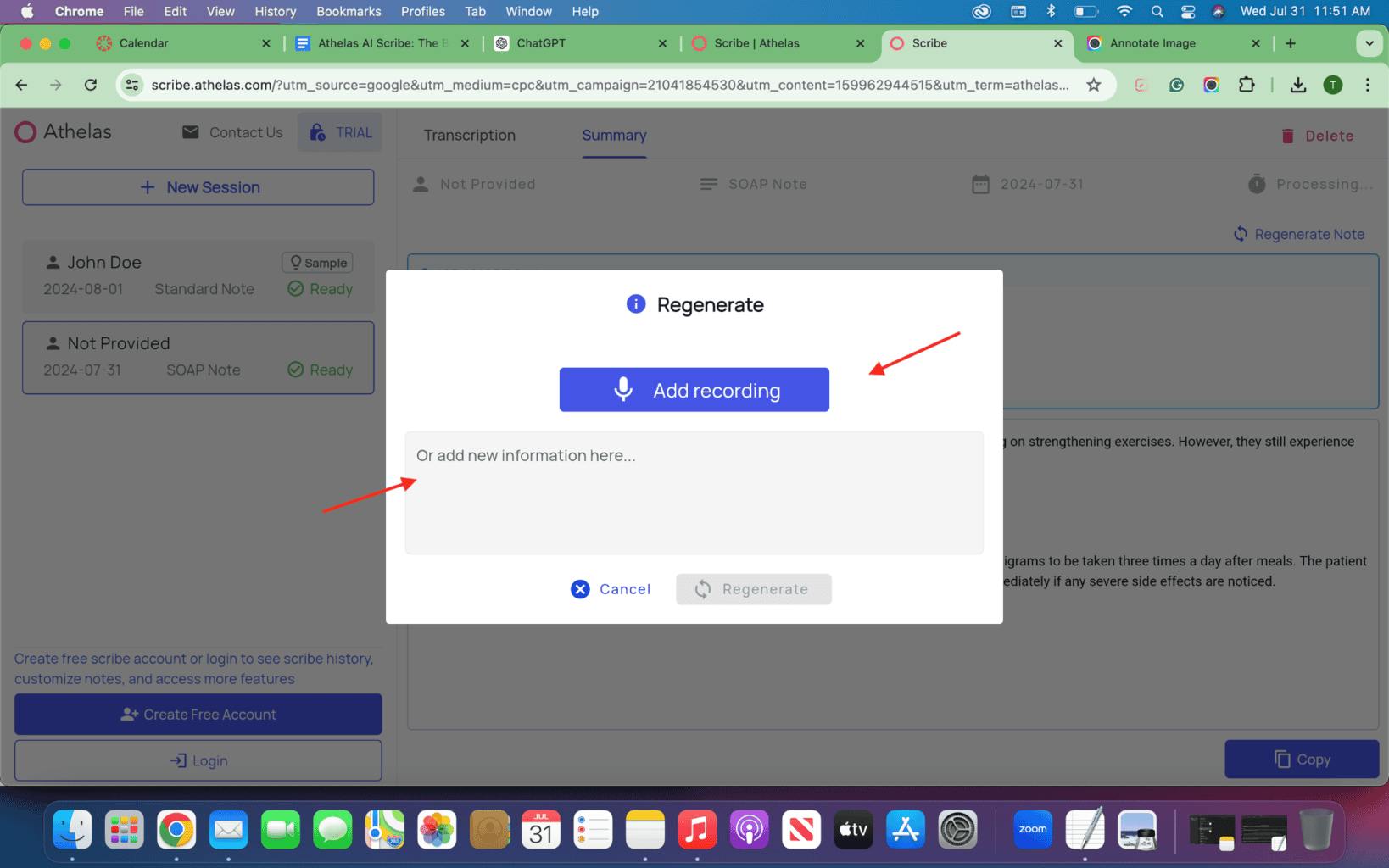This screenshot has height=868, width=1389.
Task: Switch to the Transcription tab
Action: coord(470,135)
